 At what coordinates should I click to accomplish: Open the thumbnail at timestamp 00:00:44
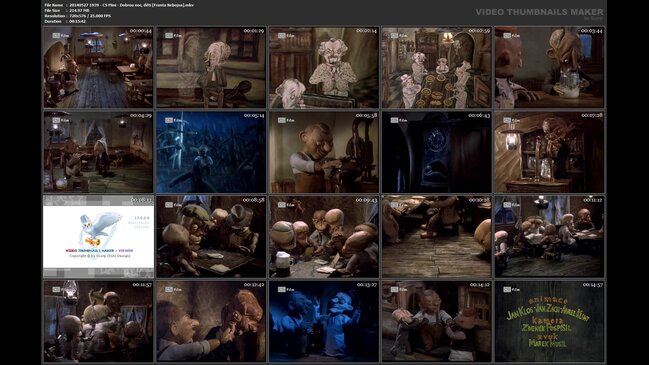99,67
